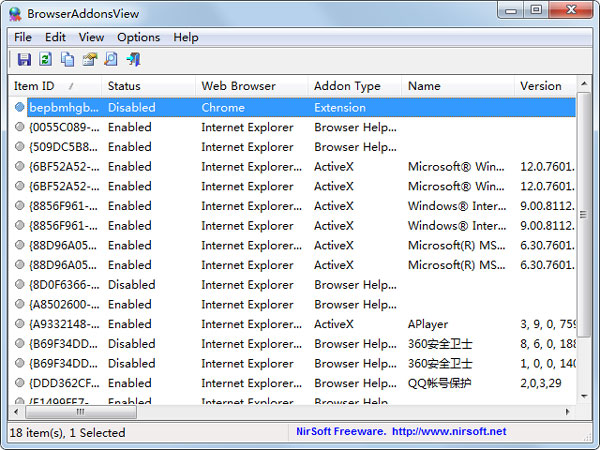This screenshot has width=600, height=450.
Task: Sort by the Item ID column header
Action: pyautogui.click(x=55, y=86)
